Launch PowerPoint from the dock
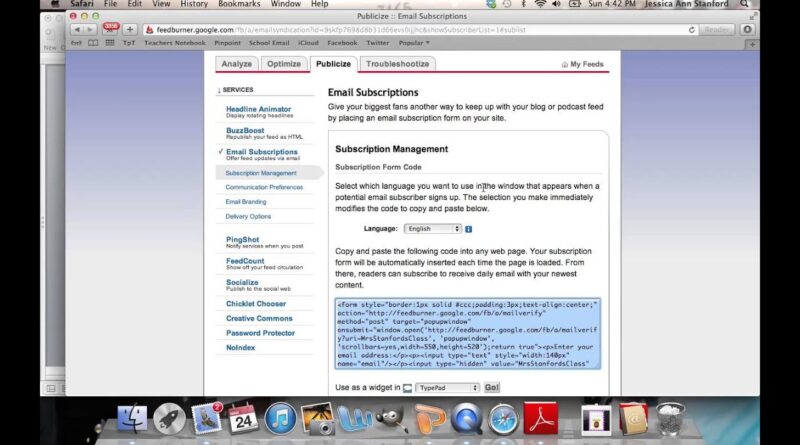Image resolution: width=800 pixels, height=445 pixels. point(429,418)
